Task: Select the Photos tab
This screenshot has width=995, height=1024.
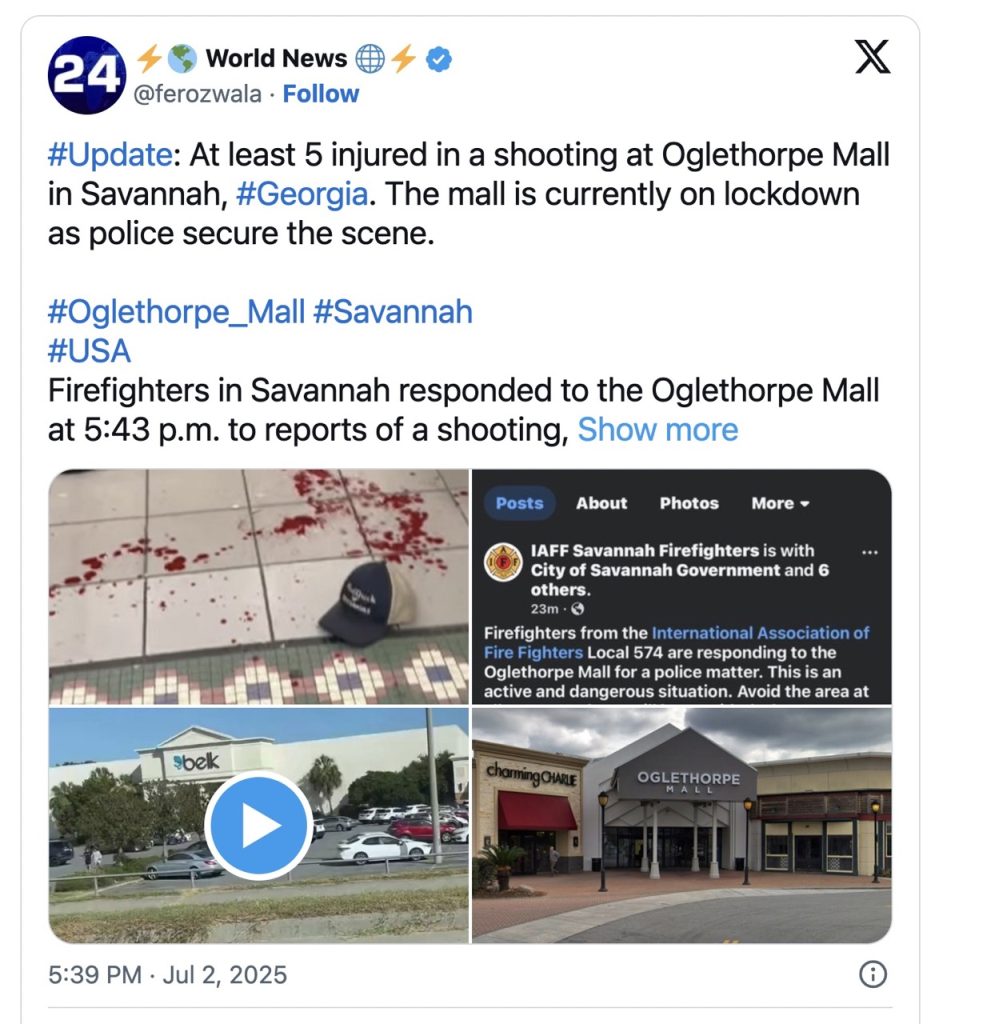Action: click(689, 503)
